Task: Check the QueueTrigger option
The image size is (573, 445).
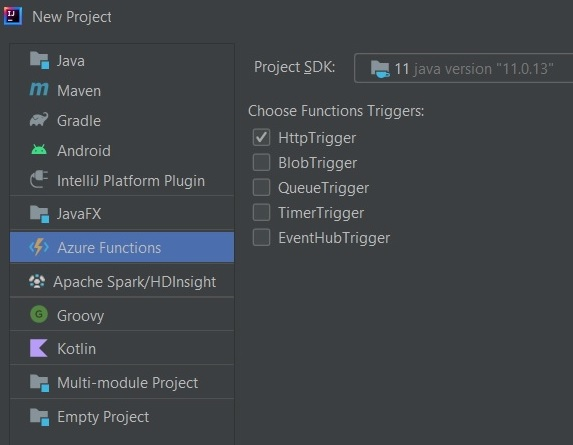Action: coord(261,187)
